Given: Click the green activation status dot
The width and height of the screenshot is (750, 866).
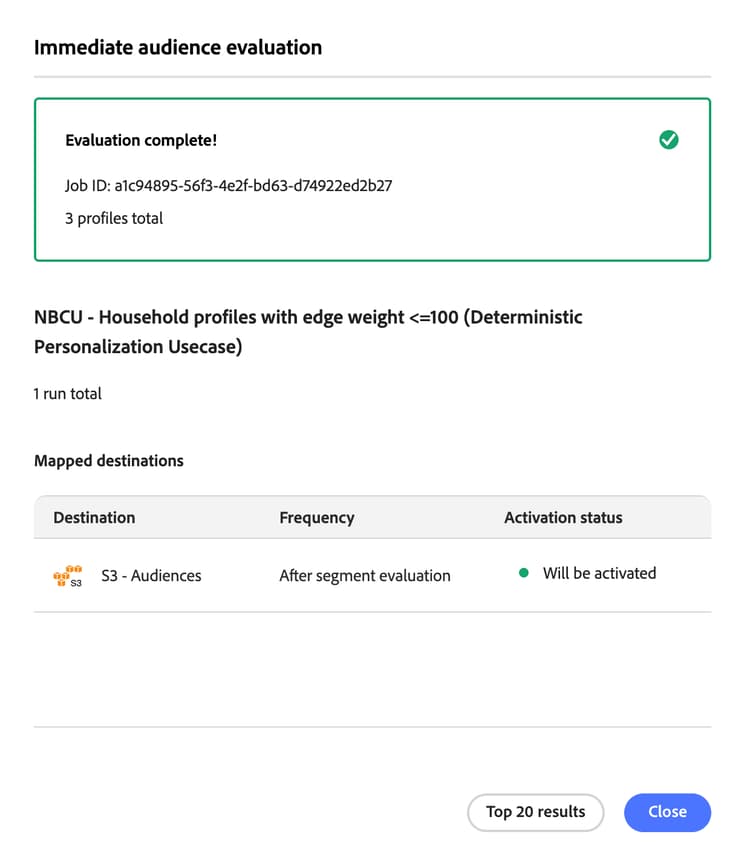Looking at the screenshot, I should (524, 573).
